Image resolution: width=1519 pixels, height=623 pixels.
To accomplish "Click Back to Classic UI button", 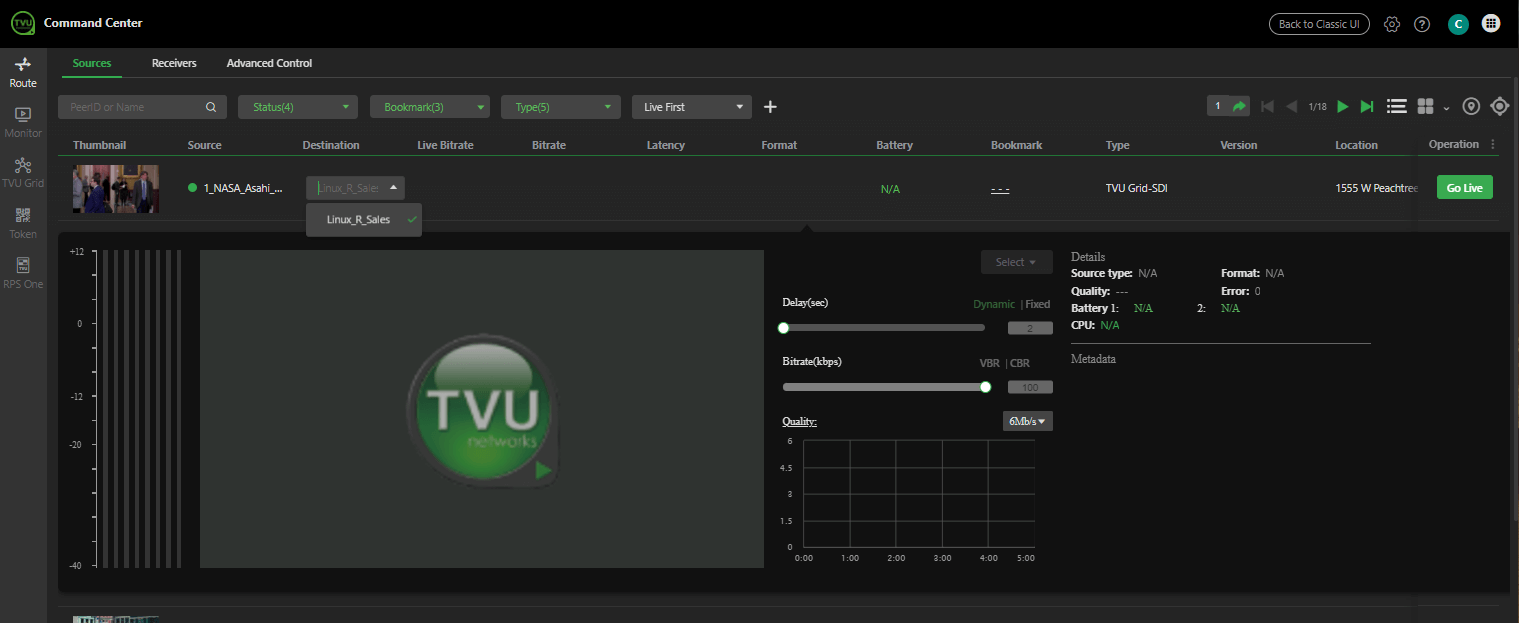I will point(1317,24).
